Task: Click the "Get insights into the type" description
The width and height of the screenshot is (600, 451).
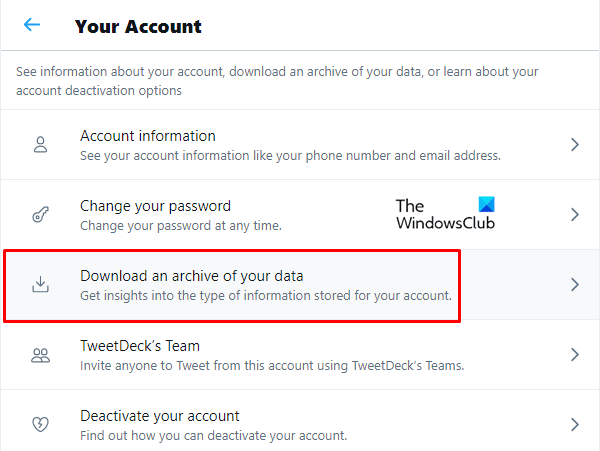Action: click(266, 296)
